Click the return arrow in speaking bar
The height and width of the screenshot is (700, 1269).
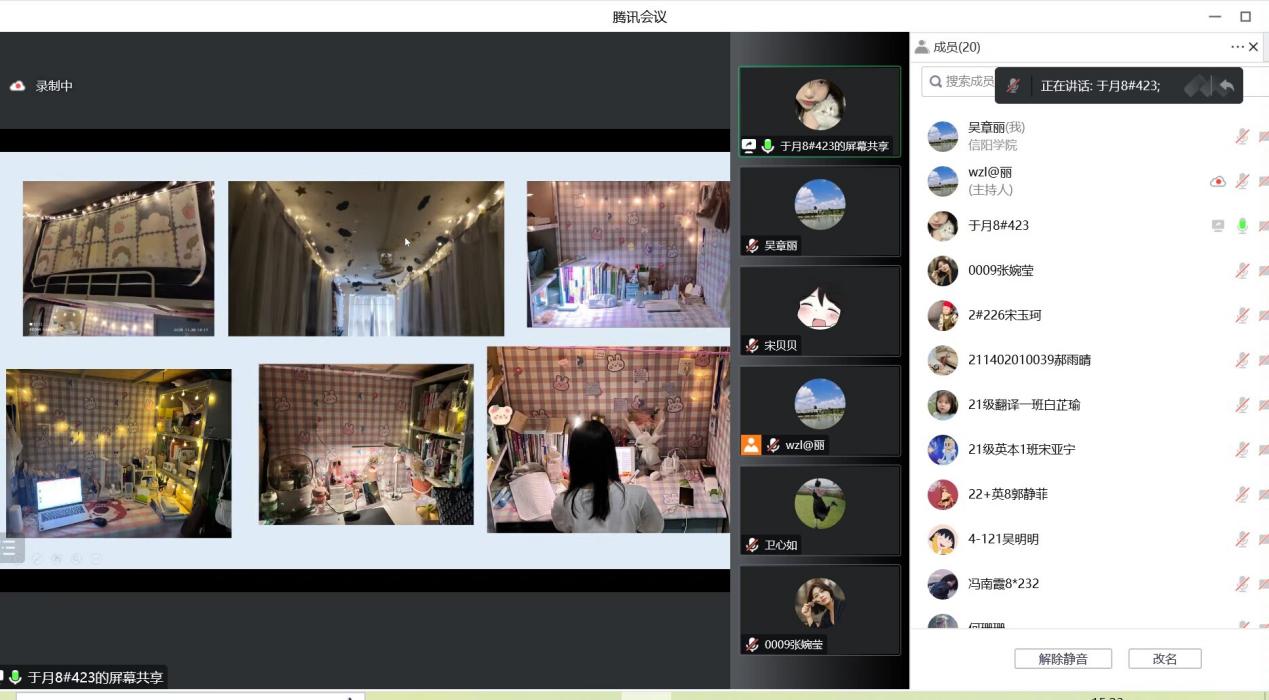pos(1226,86)
